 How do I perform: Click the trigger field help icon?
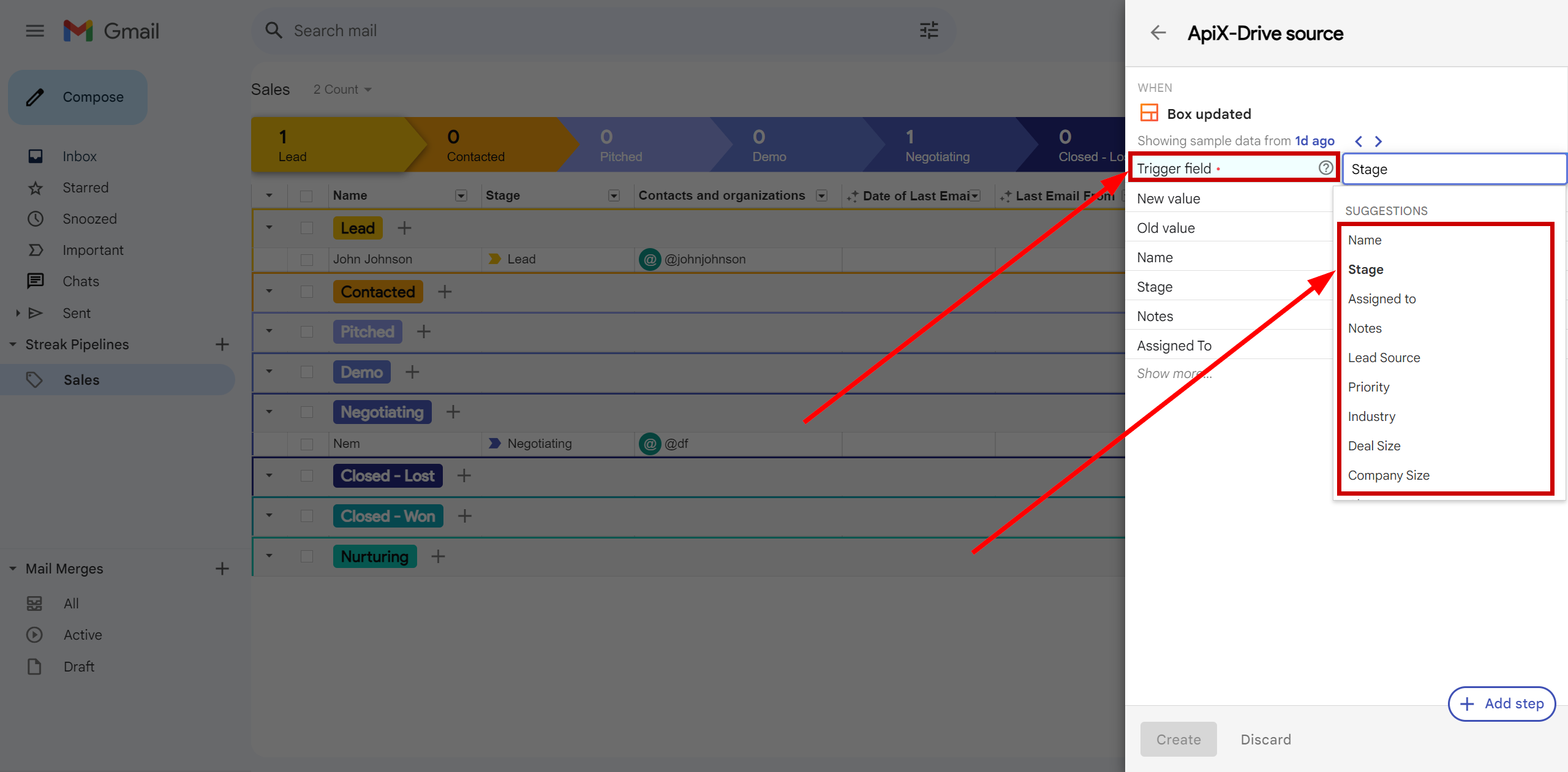click(x=1326, y=168)
